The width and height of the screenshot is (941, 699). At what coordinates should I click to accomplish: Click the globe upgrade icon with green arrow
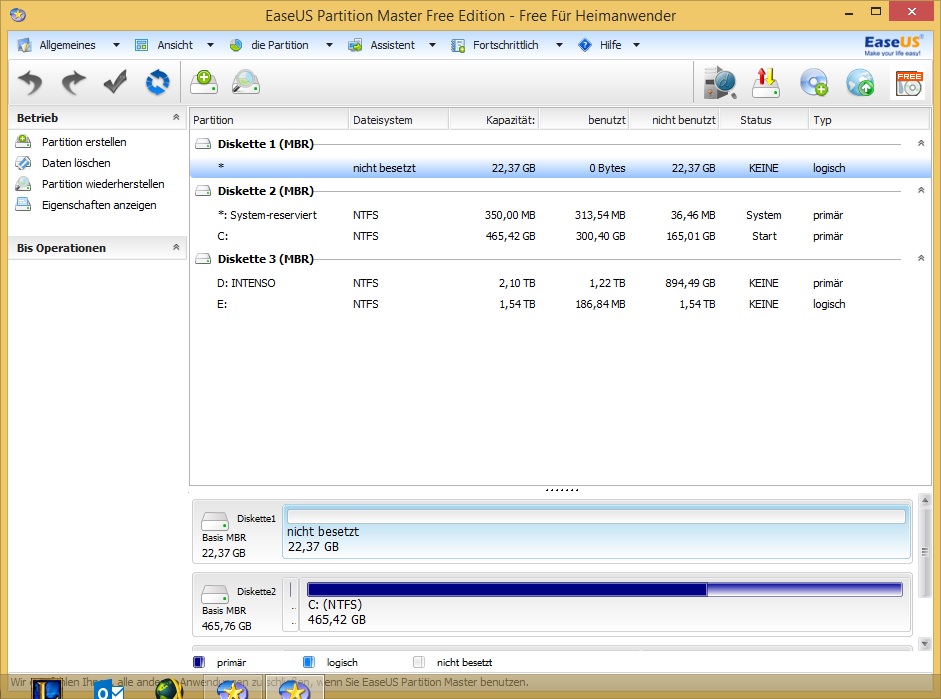[860, 83]
